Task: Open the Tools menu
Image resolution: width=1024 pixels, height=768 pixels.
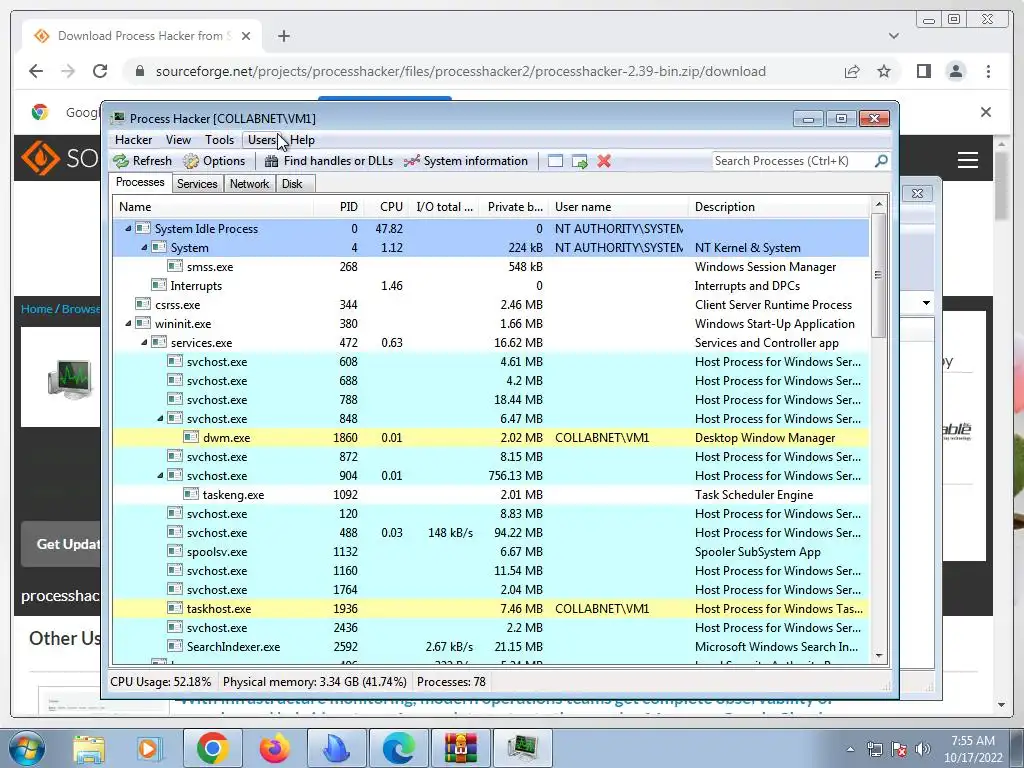Action: coord(219,140)
